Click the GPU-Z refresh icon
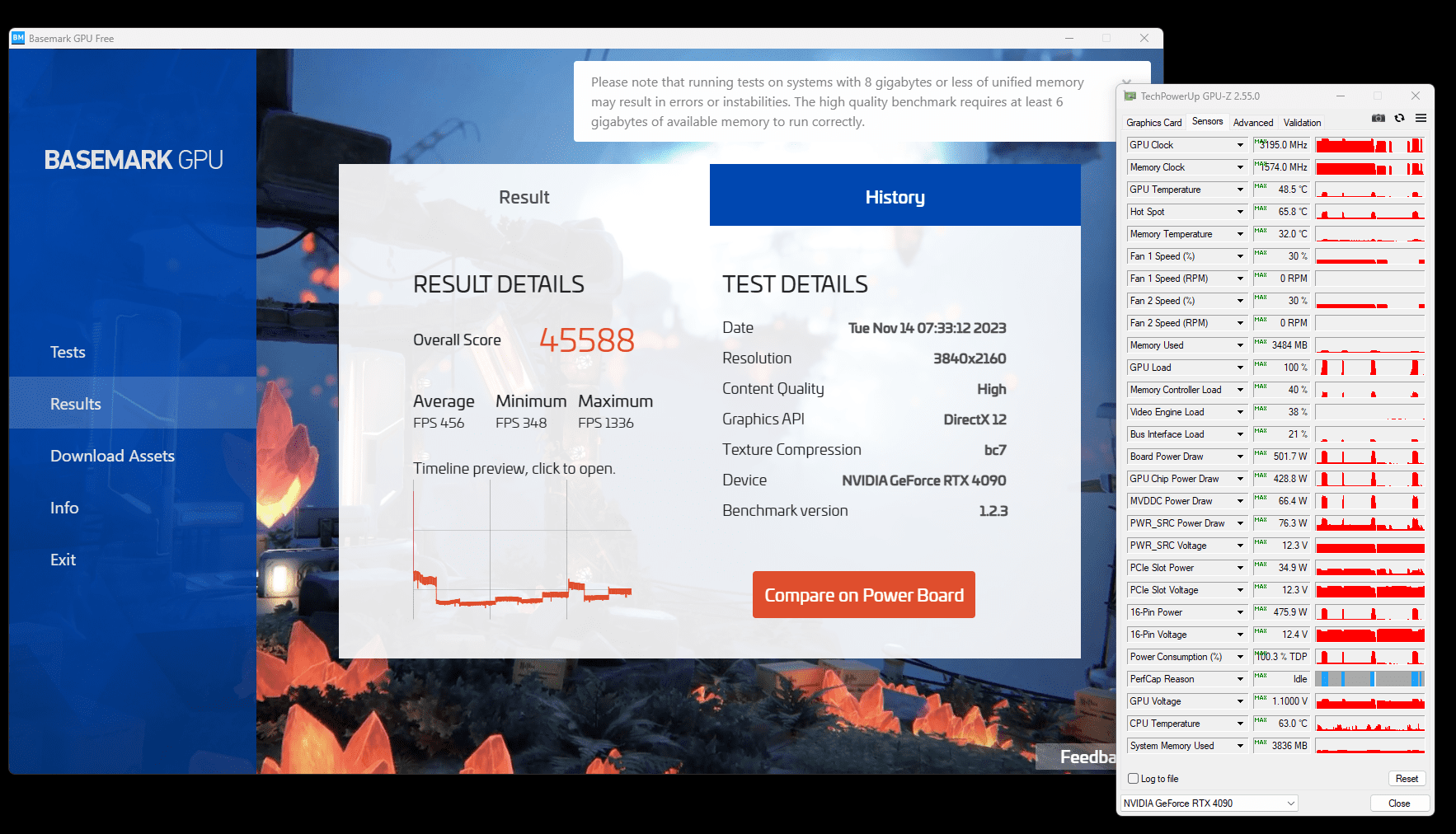The image size is (1456, 834). pos(1399,118)
